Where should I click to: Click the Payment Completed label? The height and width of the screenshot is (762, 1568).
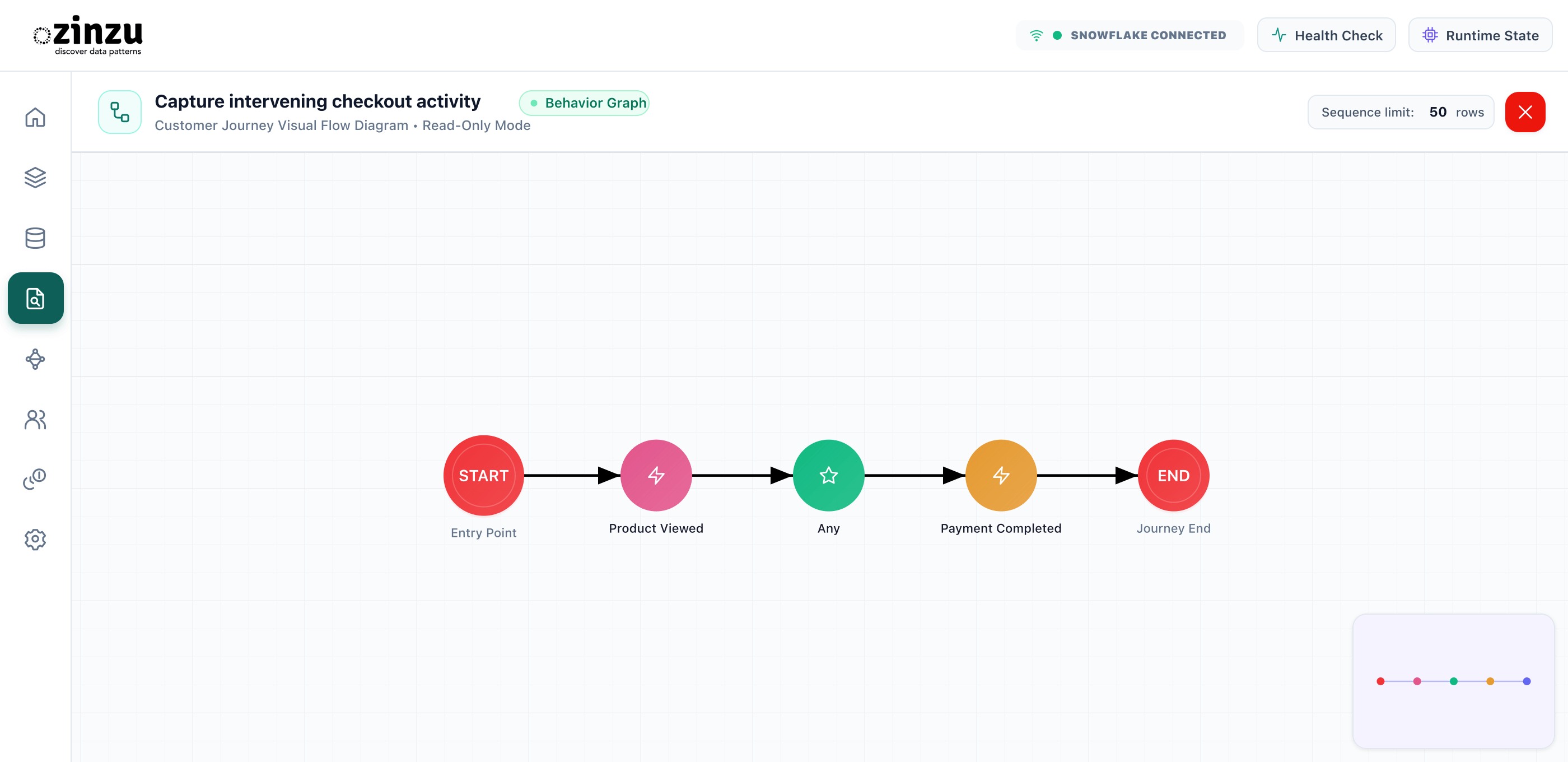click(1001, 528)
